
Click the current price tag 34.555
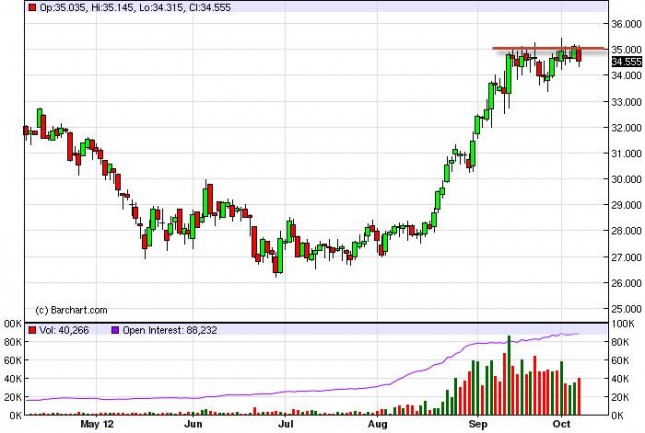tap(626, 62)
